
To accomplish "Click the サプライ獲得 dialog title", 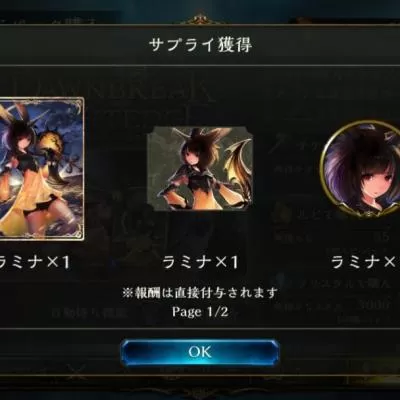I will tap(200, 44).
